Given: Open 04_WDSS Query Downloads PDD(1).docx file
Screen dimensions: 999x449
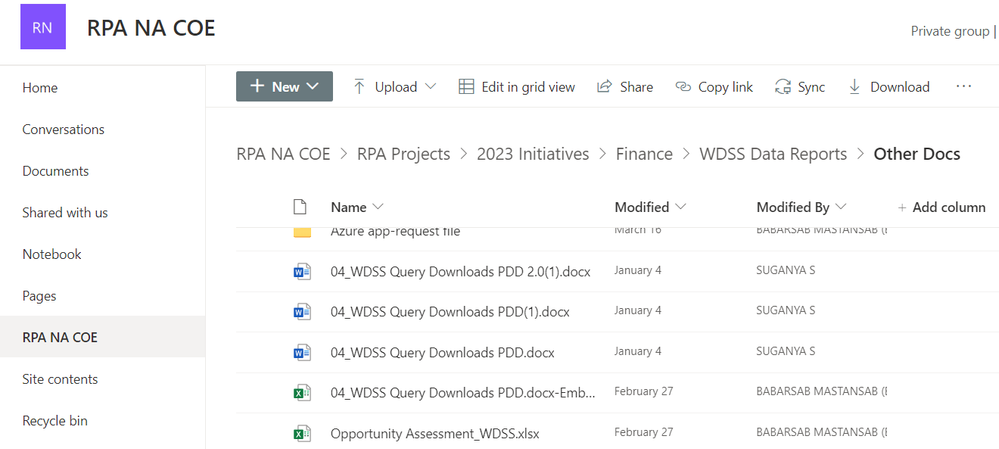Looking at the screenshot, I should click(x=450, y=312).
